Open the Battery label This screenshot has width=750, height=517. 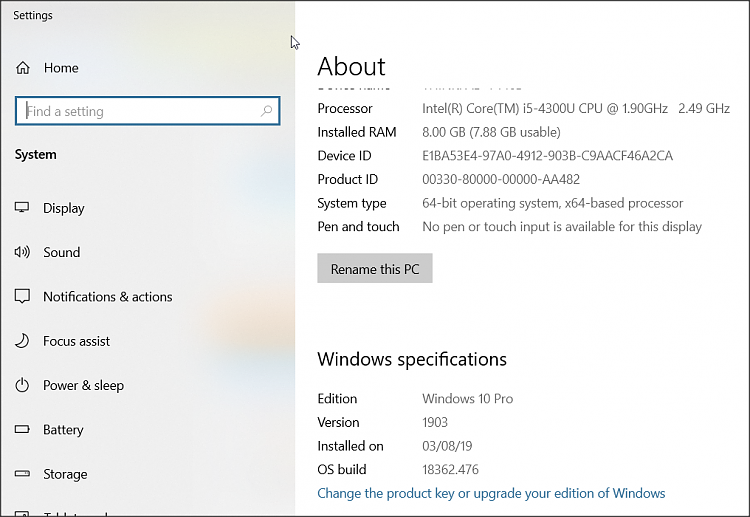pyautogui.click(x=63, y=429)
